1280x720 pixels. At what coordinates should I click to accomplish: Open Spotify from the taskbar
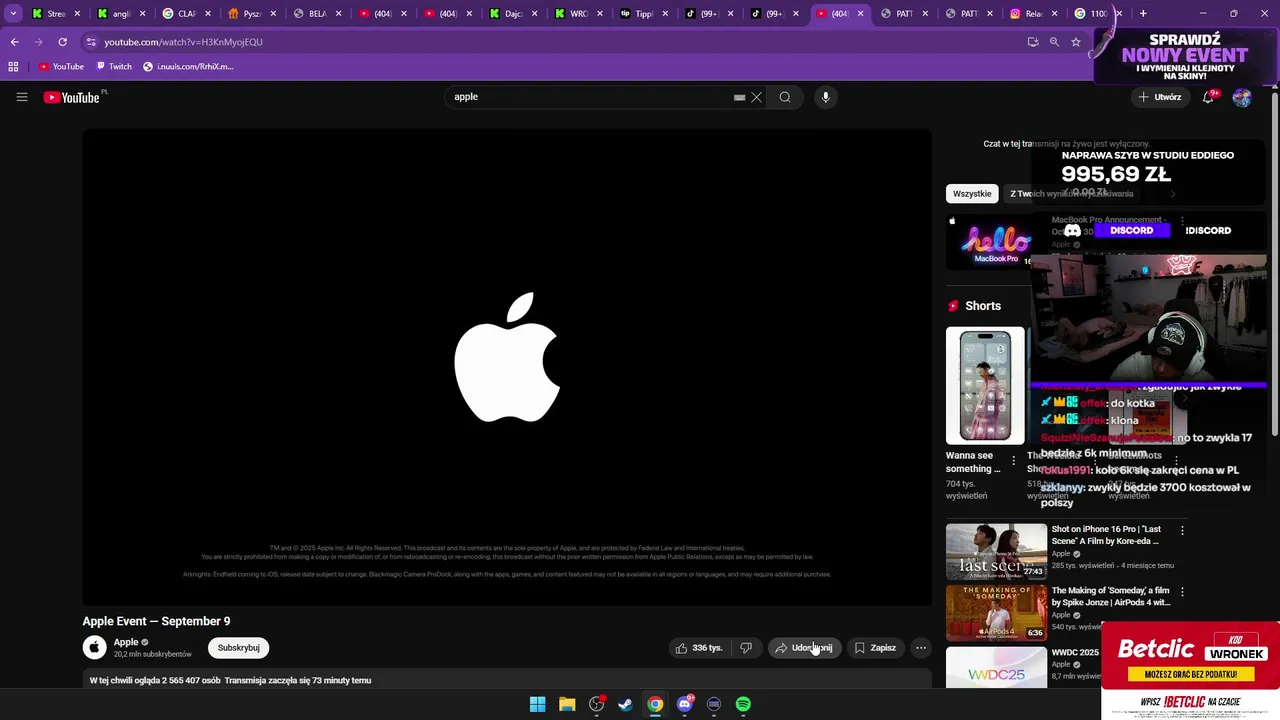click(743, 704)
